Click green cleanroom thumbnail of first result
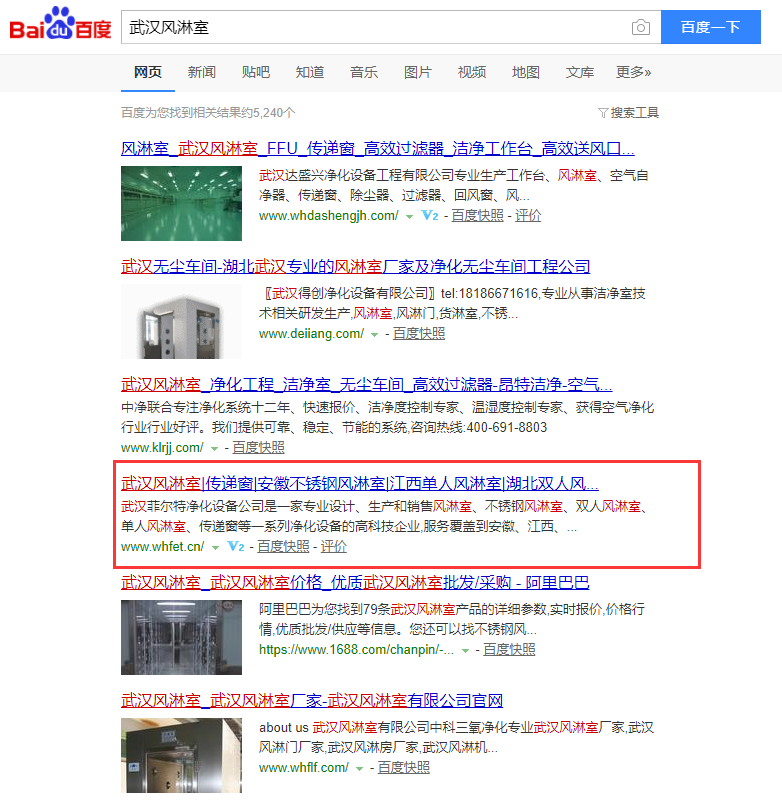This screenshot has width=782, height=800. point(181,203)
